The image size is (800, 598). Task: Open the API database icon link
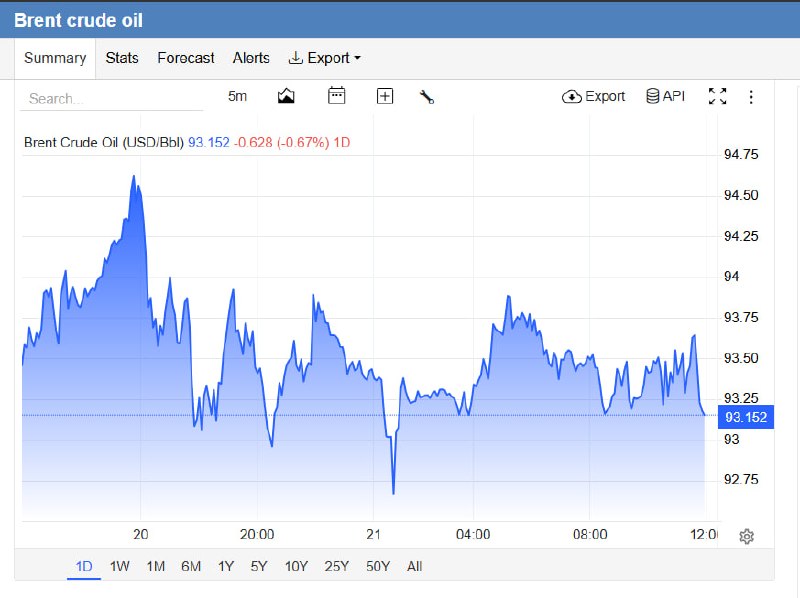point(665,96)
